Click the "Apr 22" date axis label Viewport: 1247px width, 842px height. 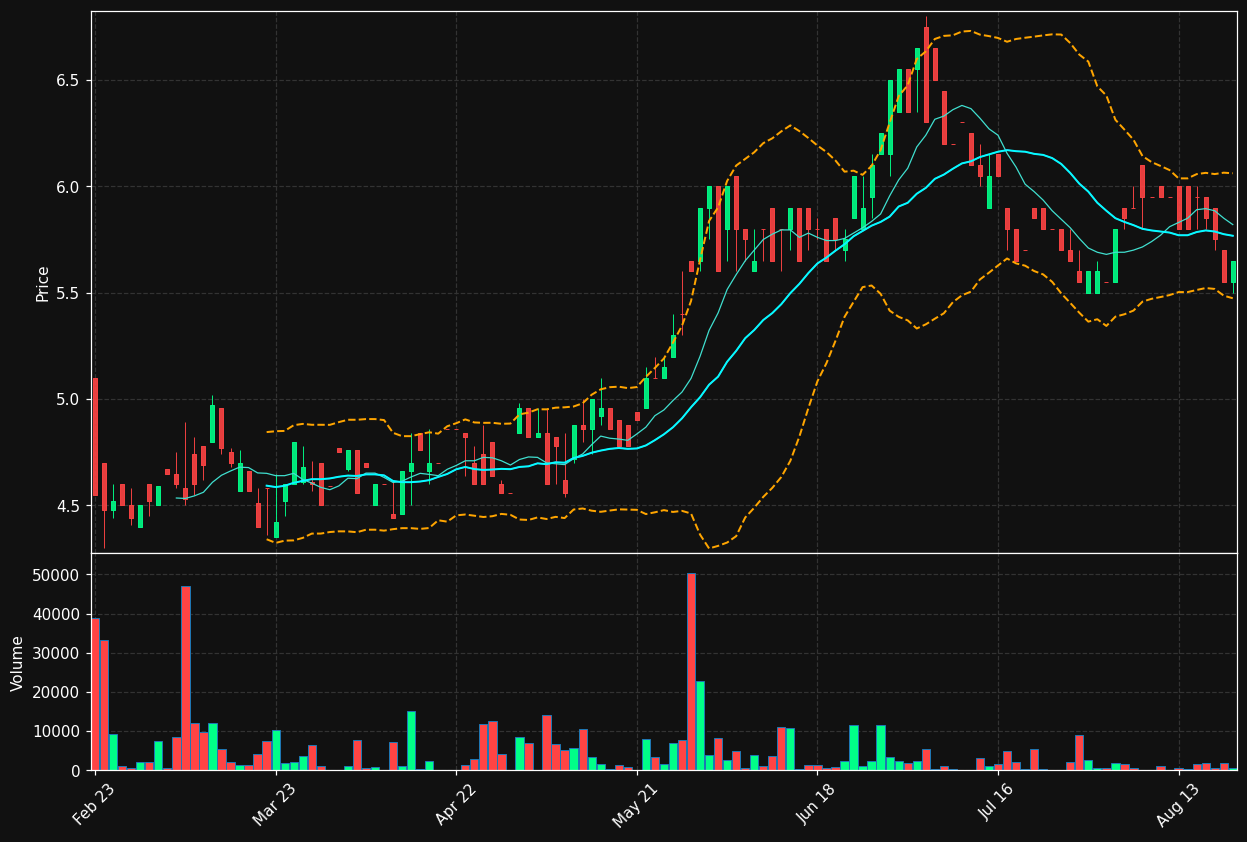[456, 804]
